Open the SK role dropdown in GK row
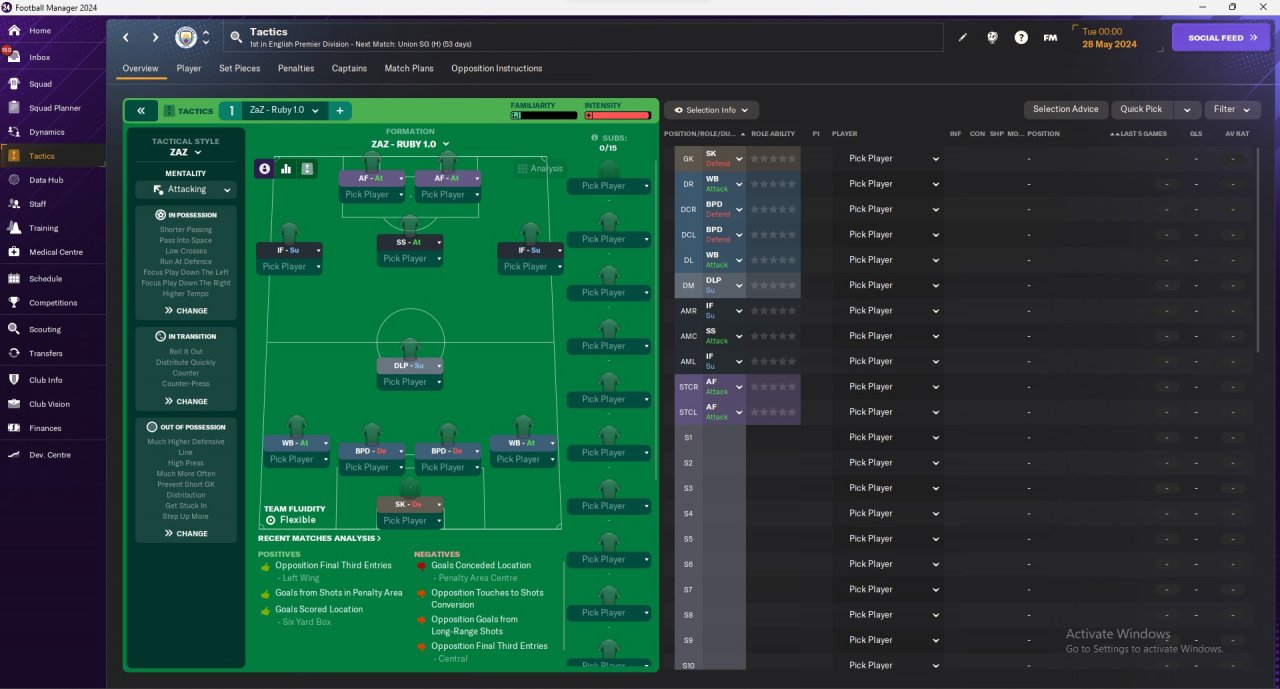 tap(724, 159)
